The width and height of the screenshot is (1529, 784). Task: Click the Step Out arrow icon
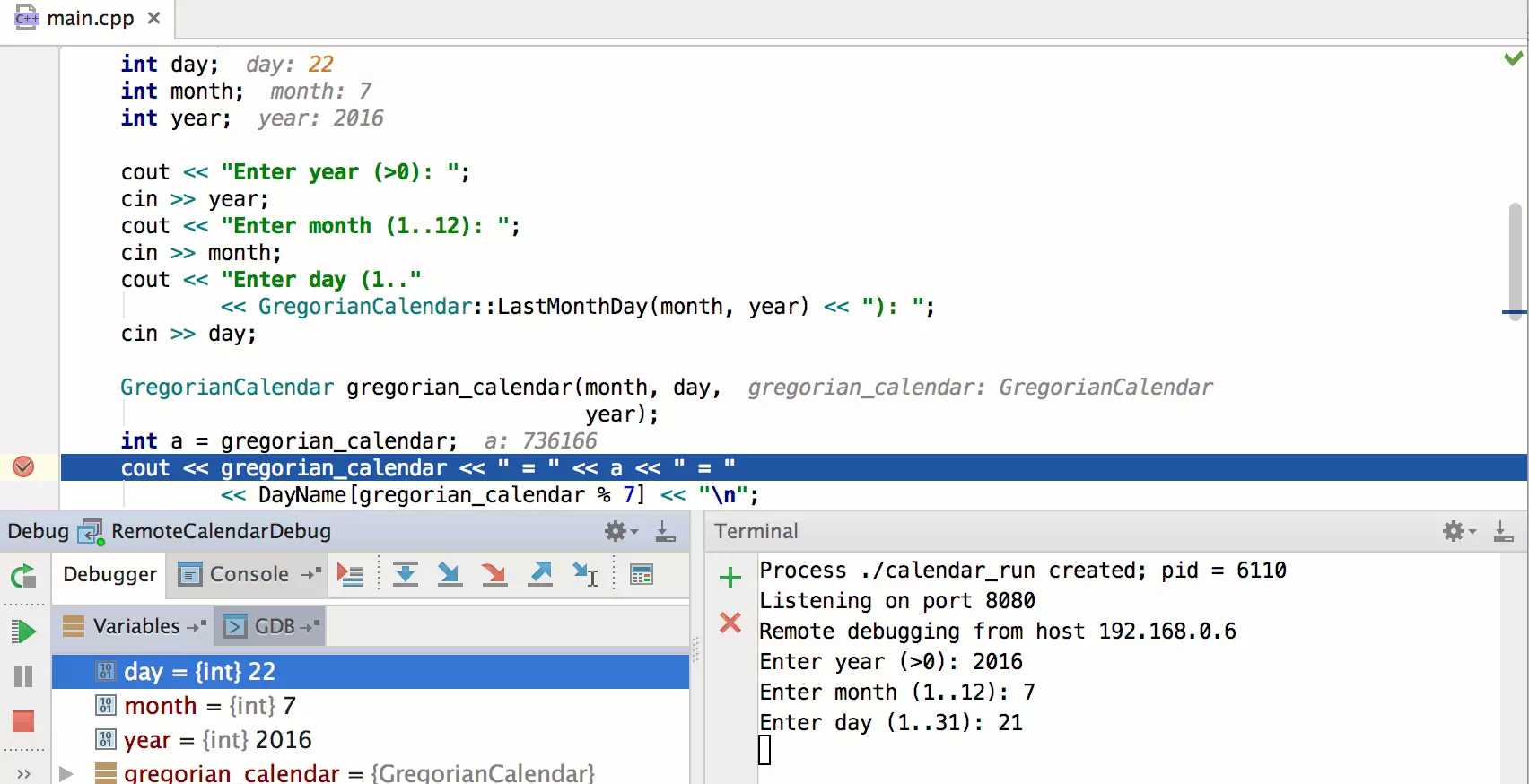pos(540,575)
